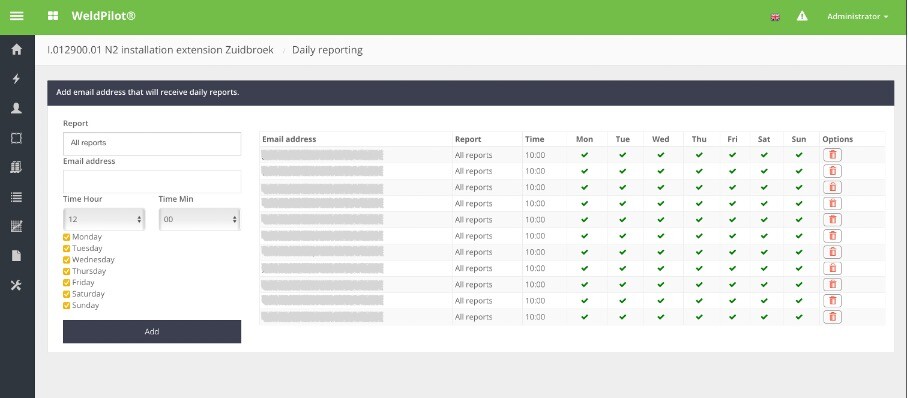
Task: Open the document sidebar icon
Action: point(17,255)
